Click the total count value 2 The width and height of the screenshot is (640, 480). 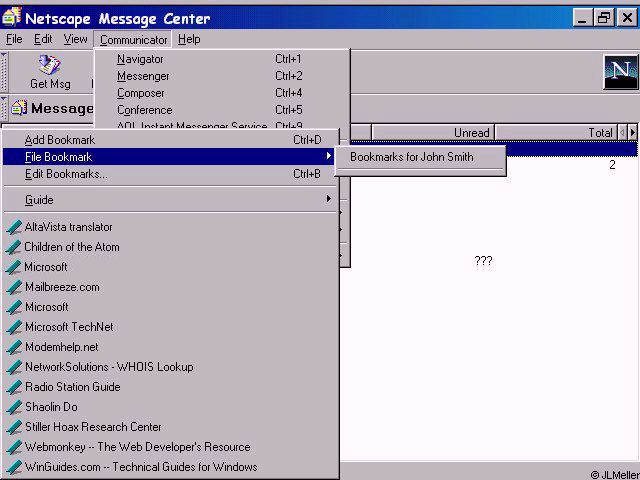pyautogui.click(x=612, y=165)
